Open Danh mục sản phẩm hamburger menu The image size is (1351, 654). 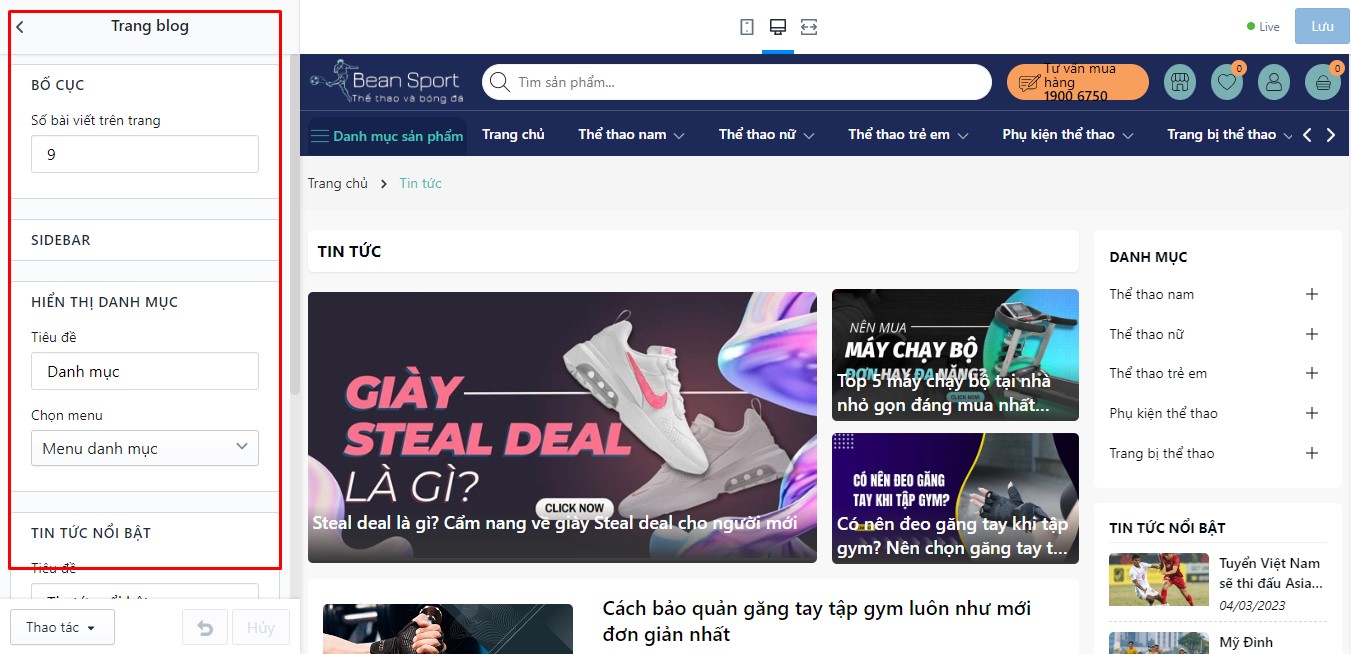coord(386,135)
